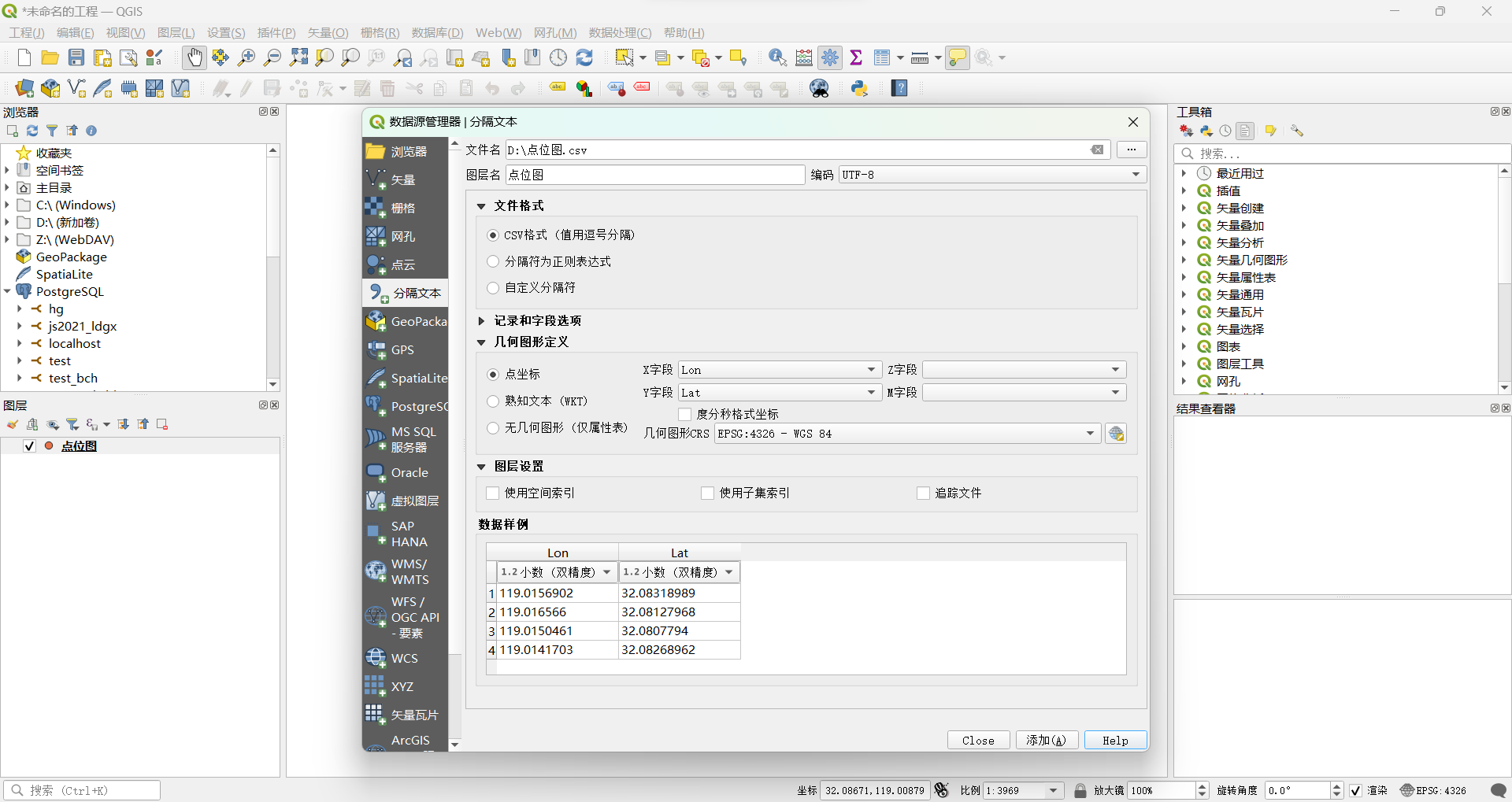Image resolution: width=1512 pixels, height=802 pixels.
Task: Click the 添加(A) Add button
Action: (1047, 741)
